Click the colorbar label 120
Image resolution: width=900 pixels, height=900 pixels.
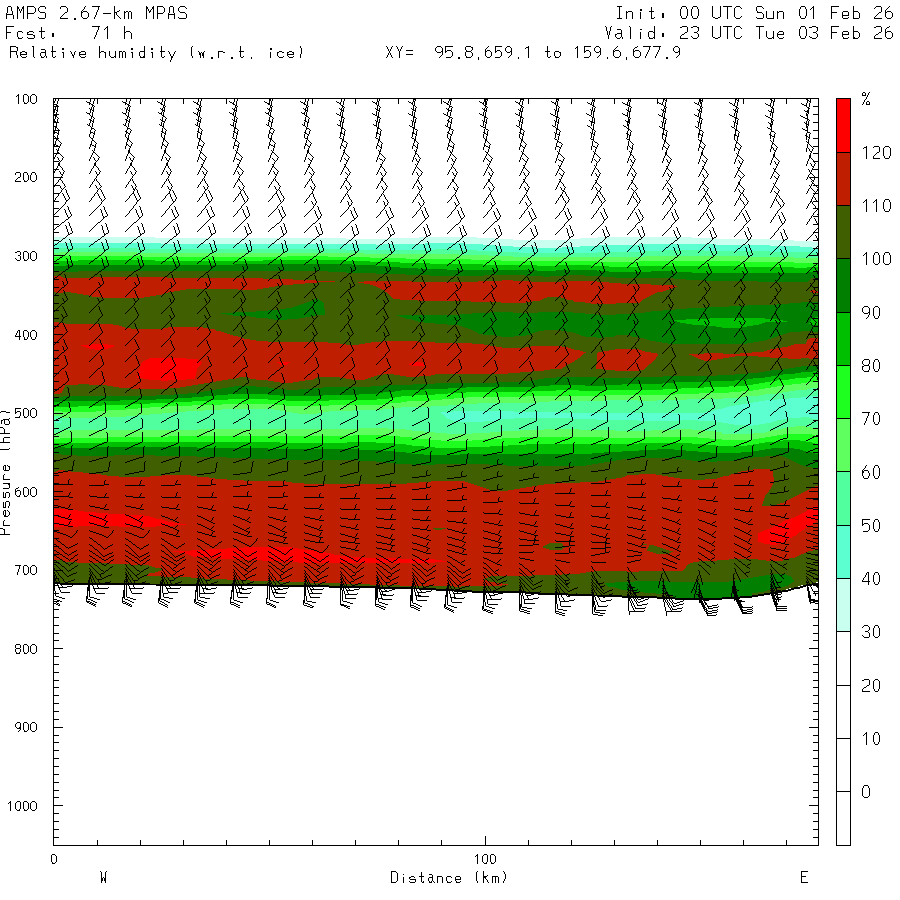[x=876, y=153]
